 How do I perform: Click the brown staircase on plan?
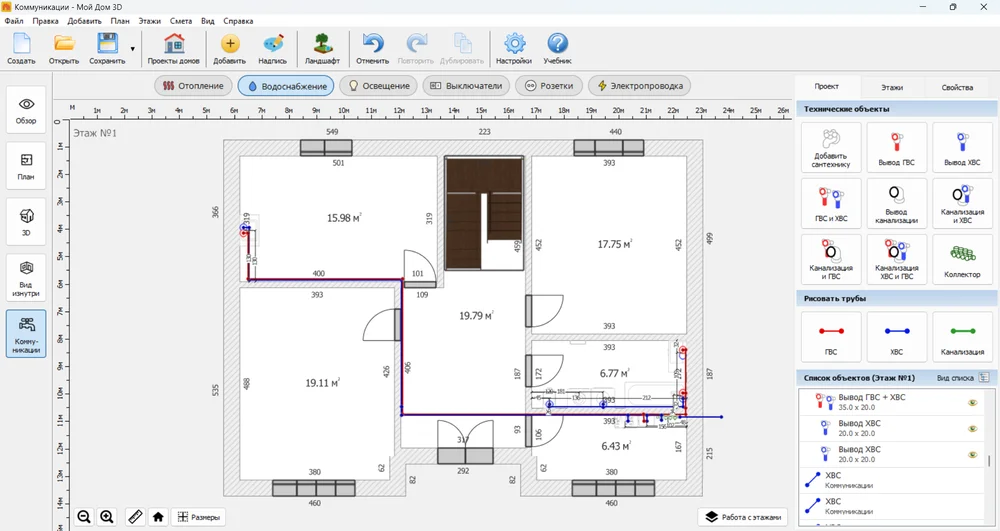tap(484, 213)
